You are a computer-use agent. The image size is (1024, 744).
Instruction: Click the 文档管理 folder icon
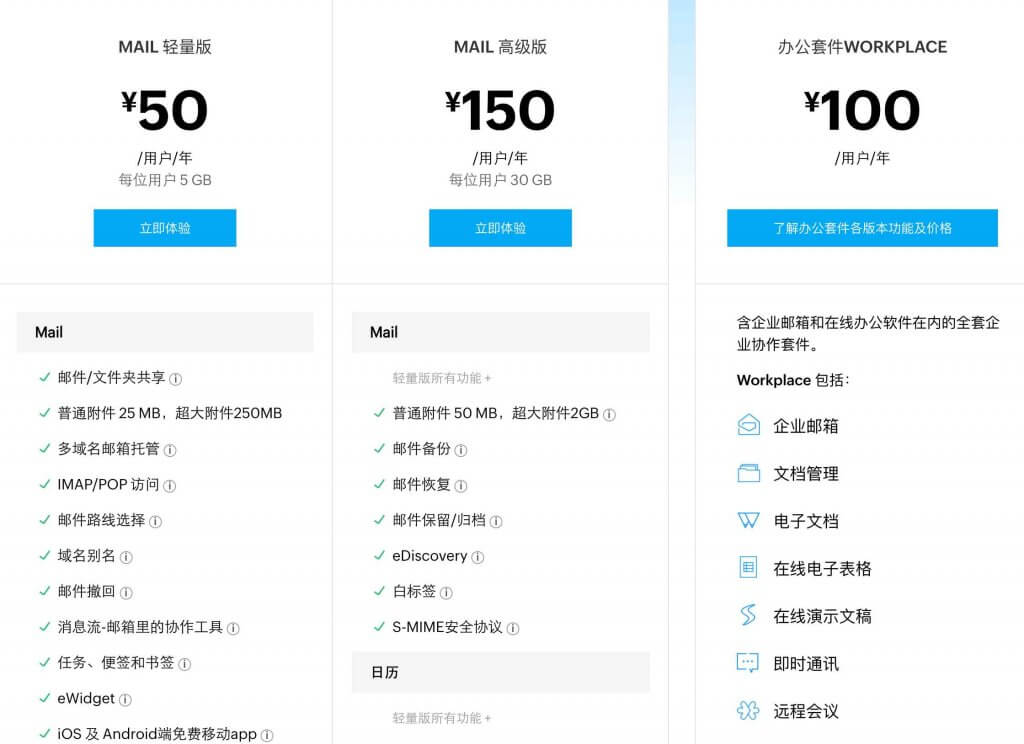(x=748, y=473)
